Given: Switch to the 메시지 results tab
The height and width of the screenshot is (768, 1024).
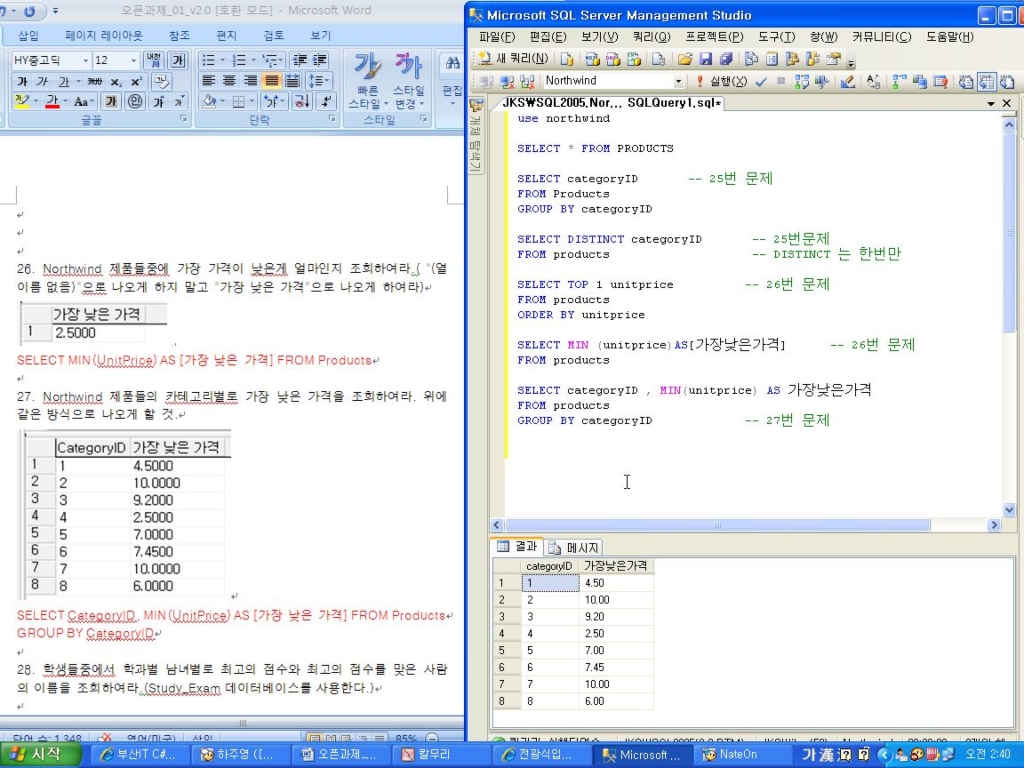Looking at the screenshot, I should (x=575, y=548).
